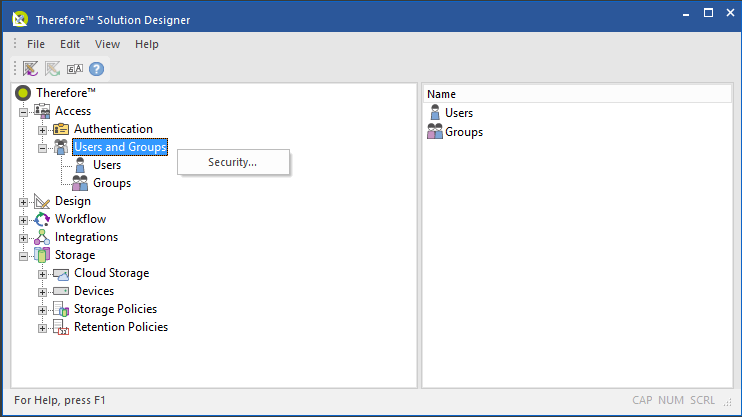742x417 pixels.
Task: Select Storage Policies label in tree
Action: (115, 309)
